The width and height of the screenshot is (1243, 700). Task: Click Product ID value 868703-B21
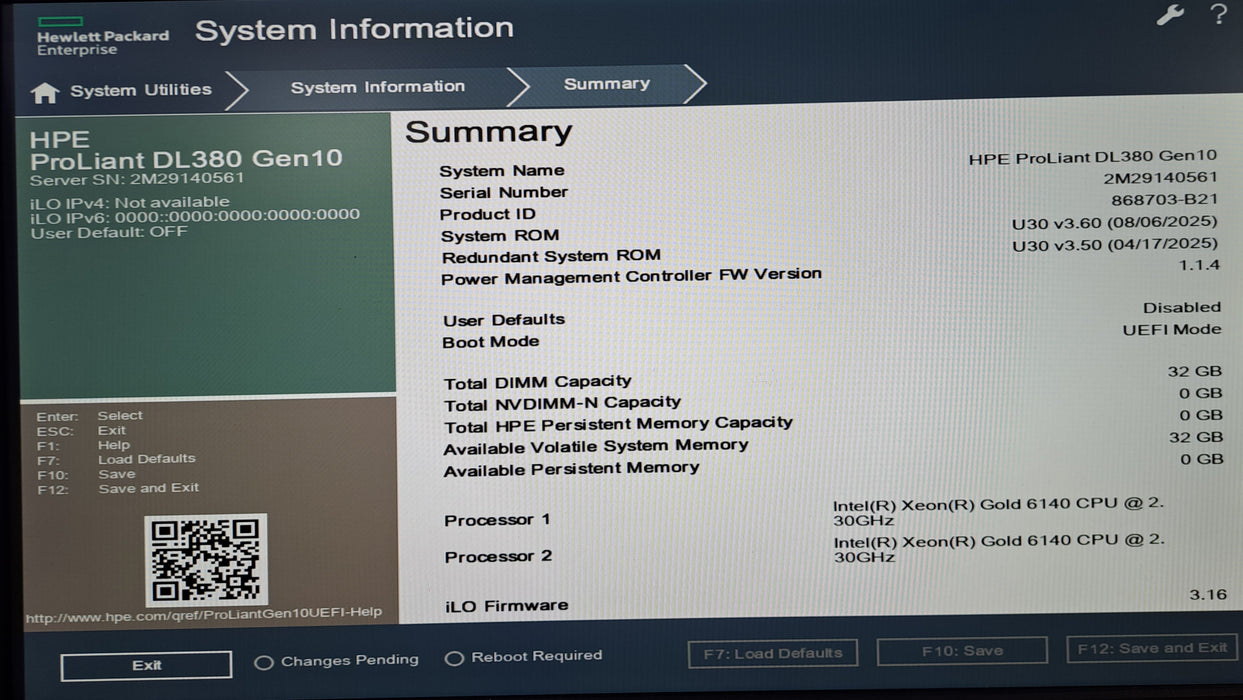click(1165, 200)
